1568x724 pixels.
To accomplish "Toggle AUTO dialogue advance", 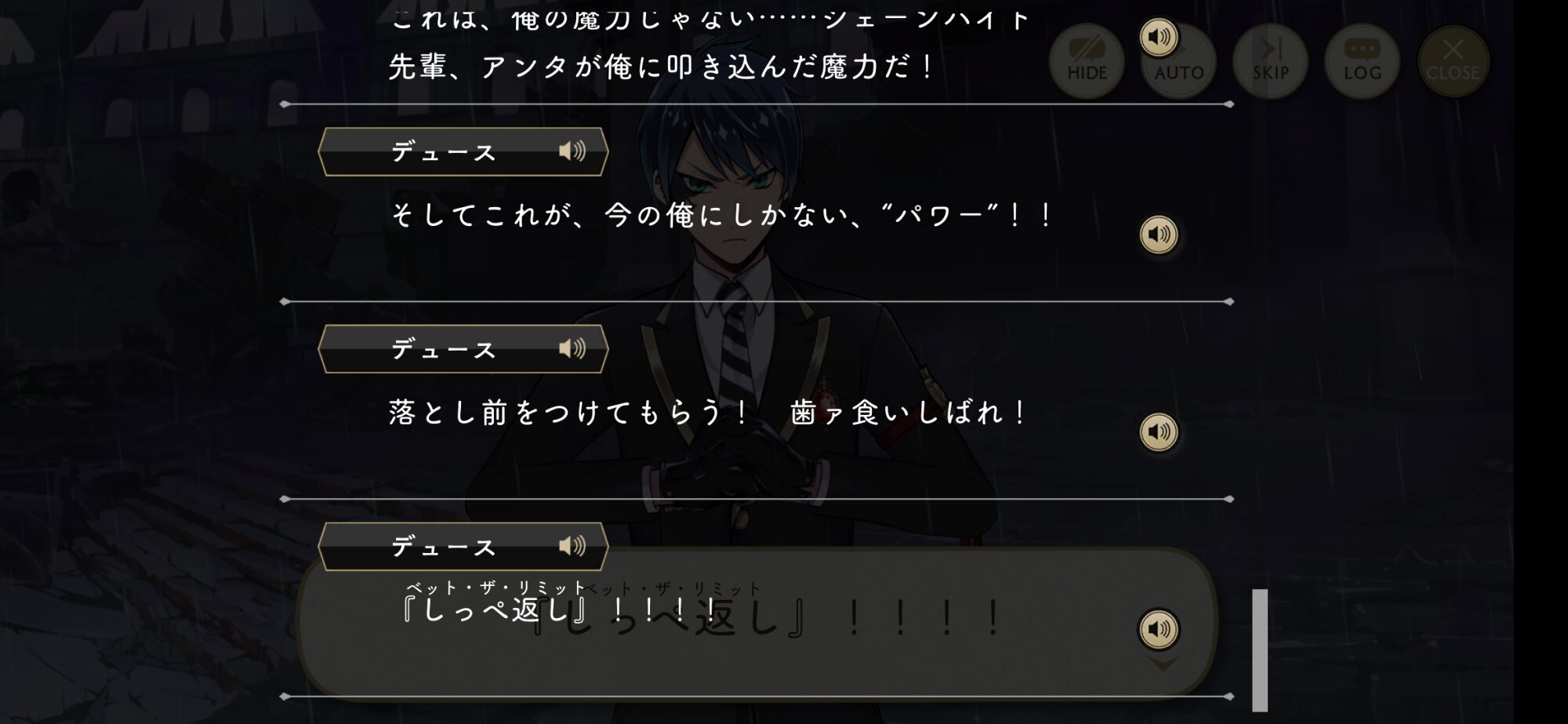I will coord(1178,61).
